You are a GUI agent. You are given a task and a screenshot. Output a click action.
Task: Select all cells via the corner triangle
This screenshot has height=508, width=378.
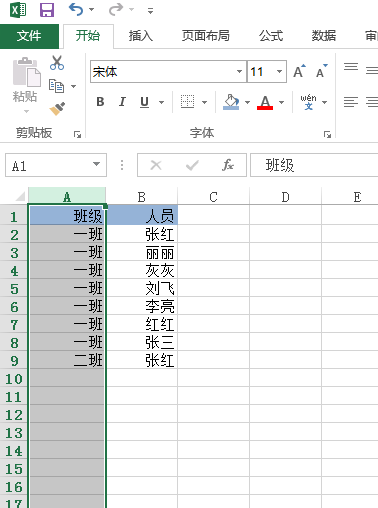pyautogui.click(x=20, y=196)
